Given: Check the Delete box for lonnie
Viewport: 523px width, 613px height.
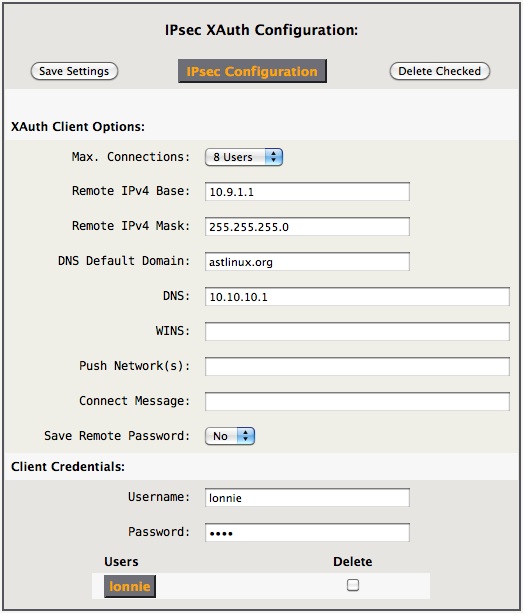Looking at the screenshot, I should (353, 585).
